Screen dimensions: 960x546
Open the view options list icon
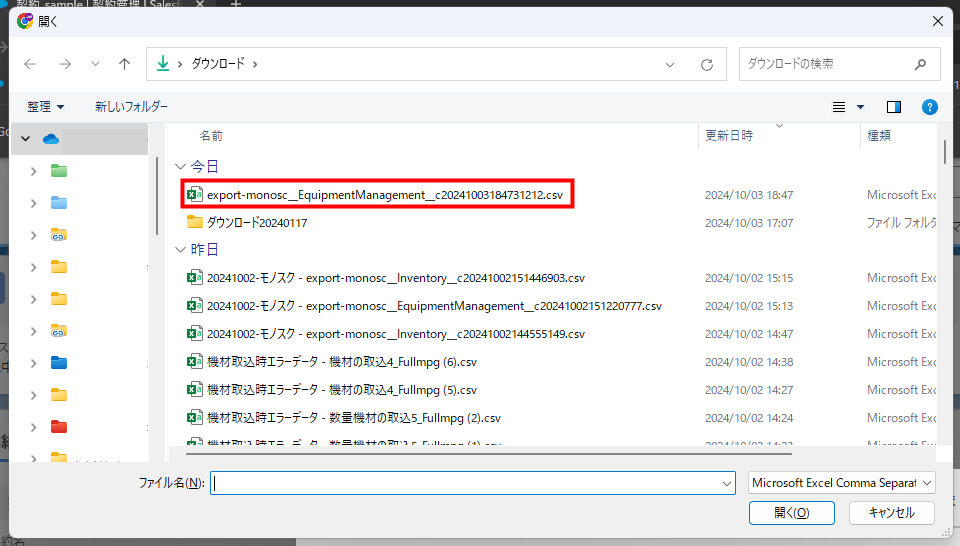coord(841,107)
